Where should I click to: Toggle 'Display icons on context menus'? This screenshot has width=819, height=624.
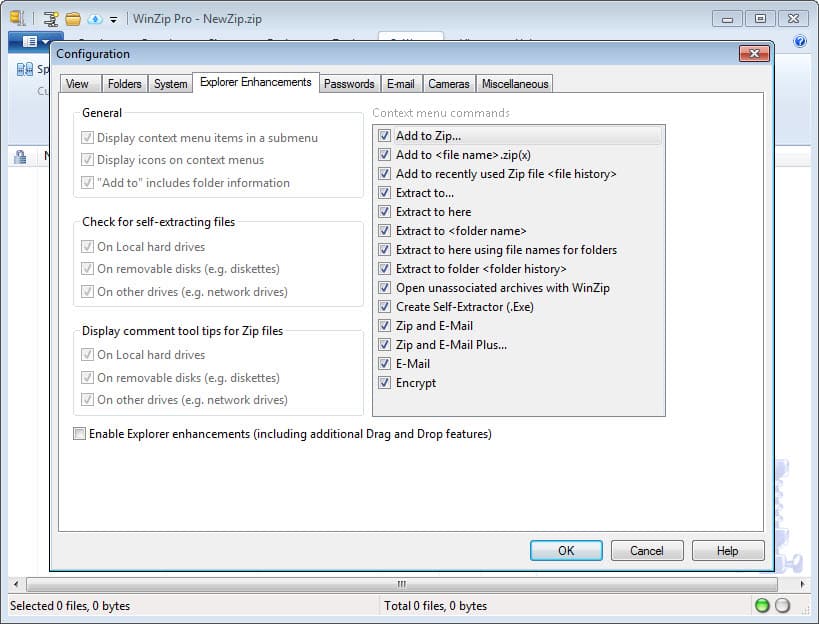[87, 160]
